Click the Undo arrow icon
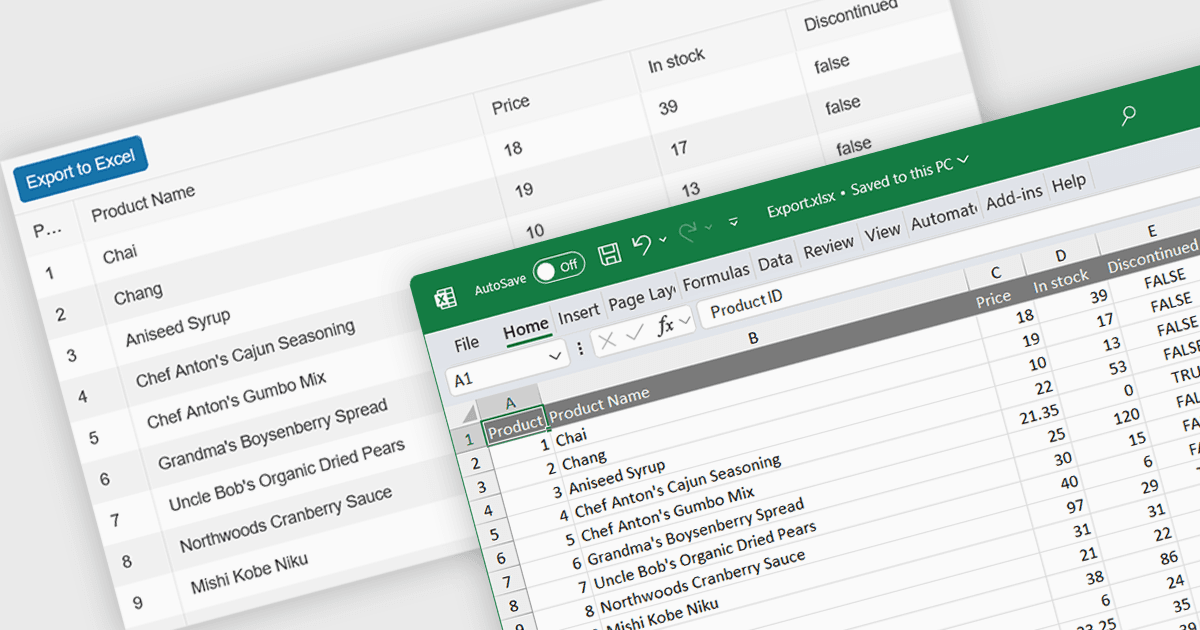Screen dimensions: 1200x630 pos(642,245)
